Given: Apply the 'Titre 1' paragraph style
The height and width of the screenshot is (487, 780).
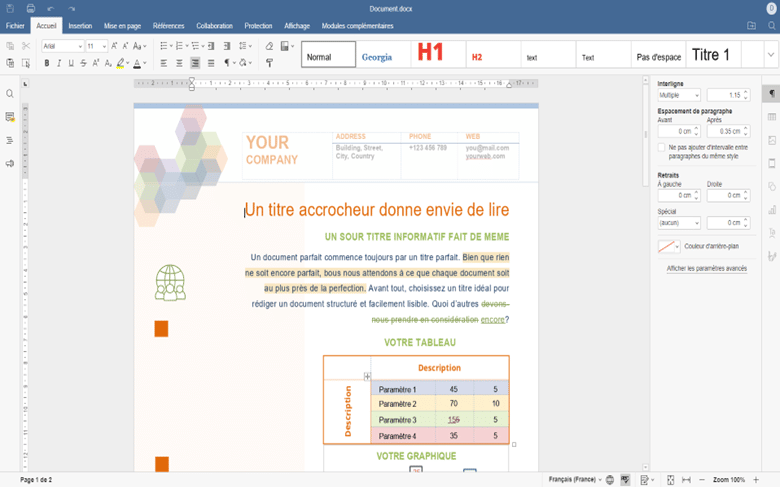Looking at the screenshot, I should click(711, 55).
